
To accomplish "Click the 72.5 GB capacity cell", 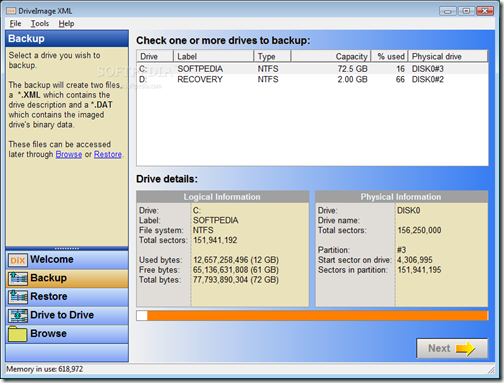I will pos(352,69).
